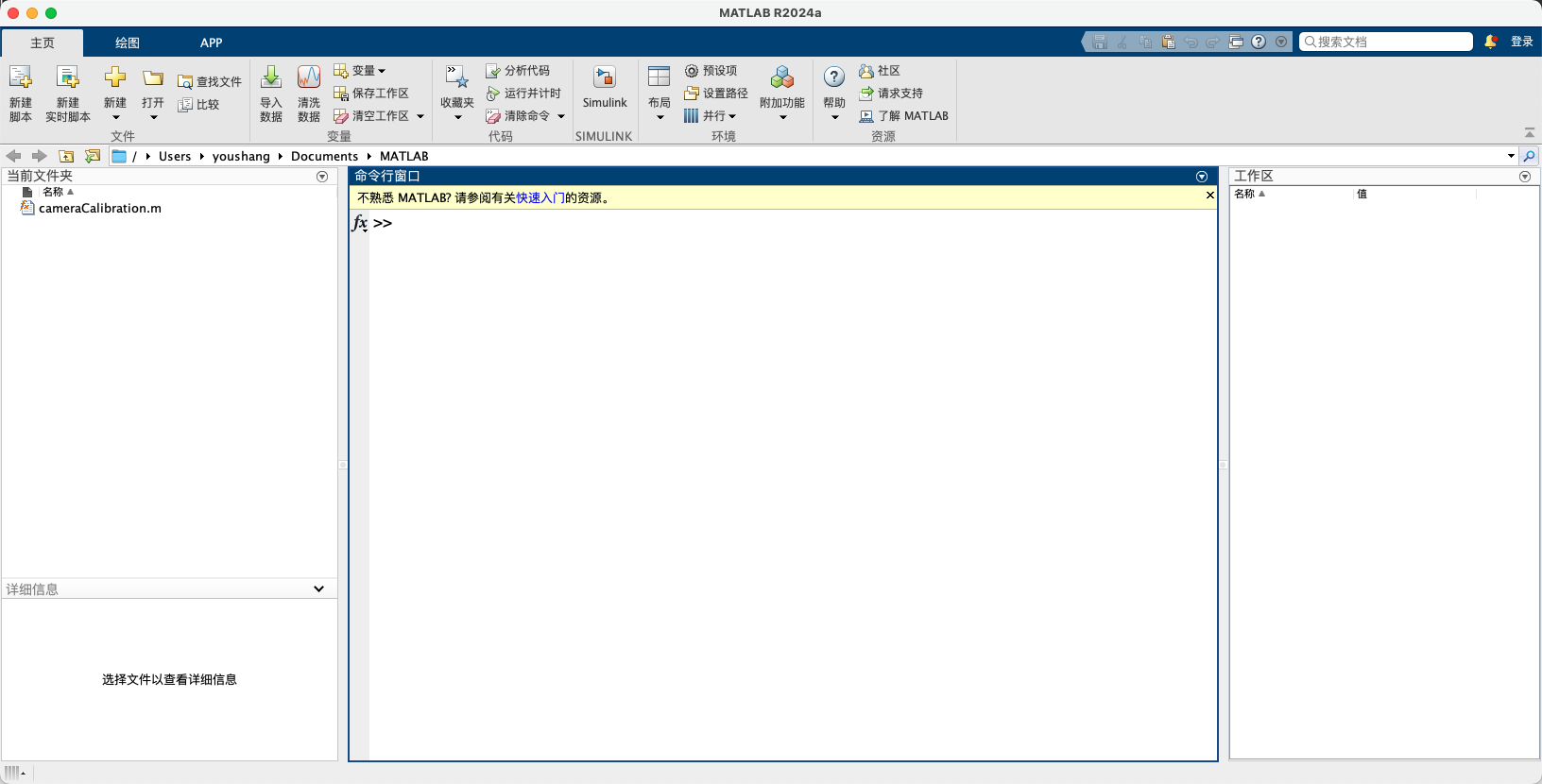Click youshang in the path breadcrumb
This screenshot has height=784, width=1542.
click(241, 156)
